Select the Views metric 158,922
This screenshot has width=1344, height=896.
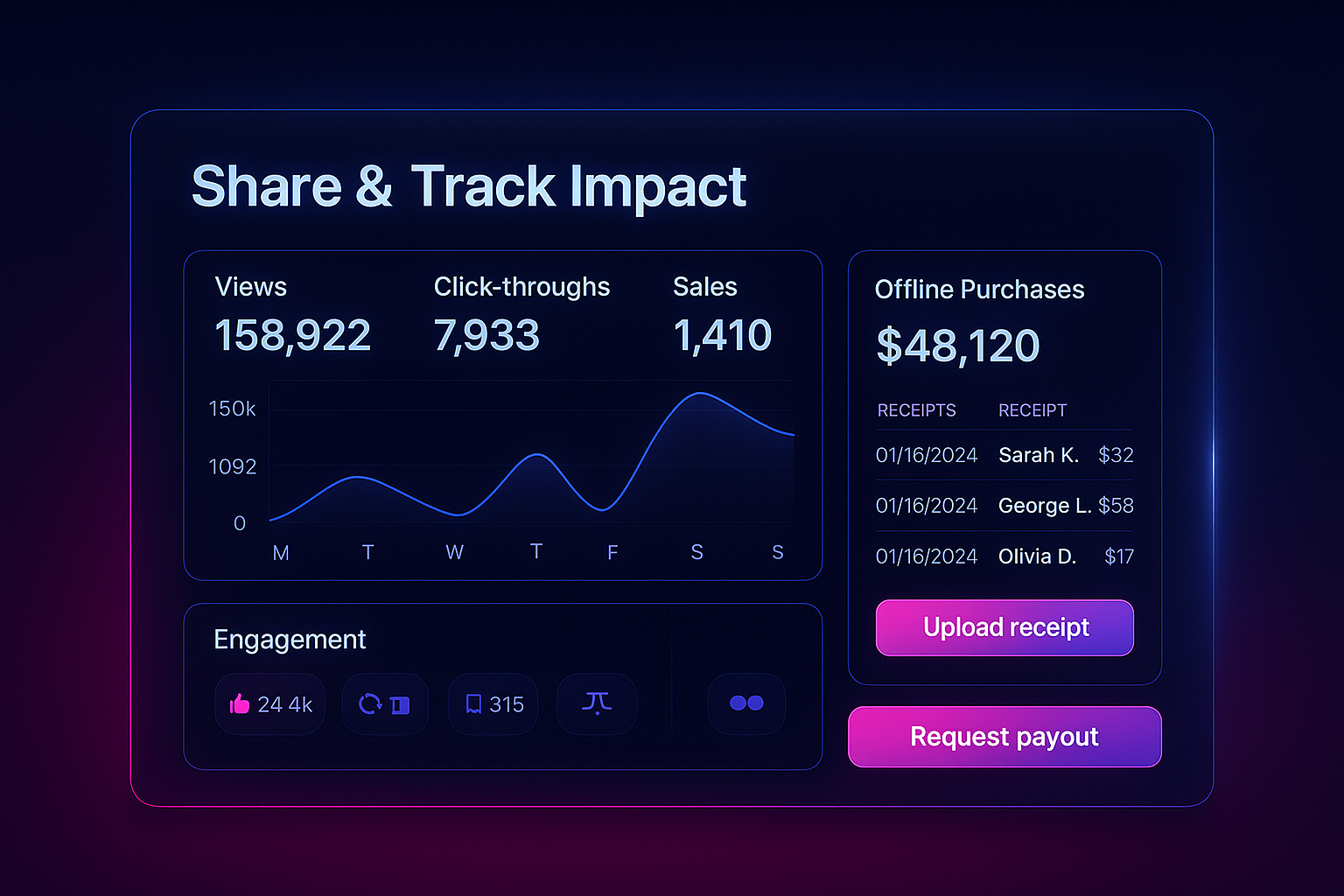coord(292,335)
